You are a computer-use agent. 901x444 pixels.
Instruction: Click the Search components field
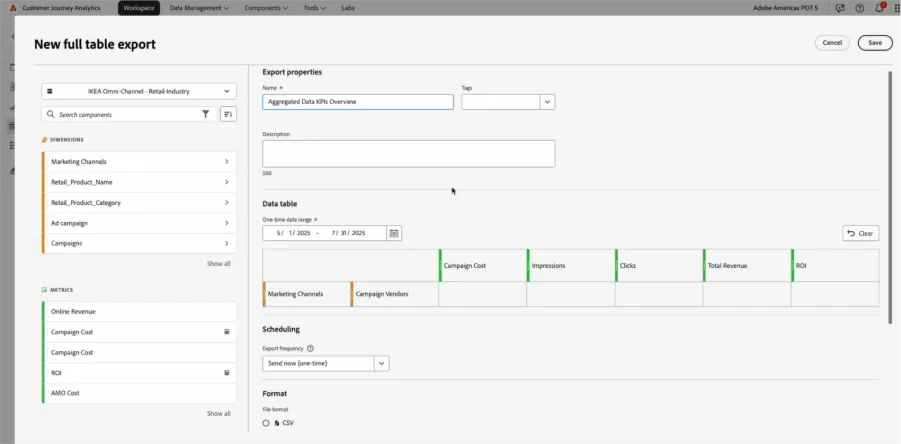[x=129, y=114]
